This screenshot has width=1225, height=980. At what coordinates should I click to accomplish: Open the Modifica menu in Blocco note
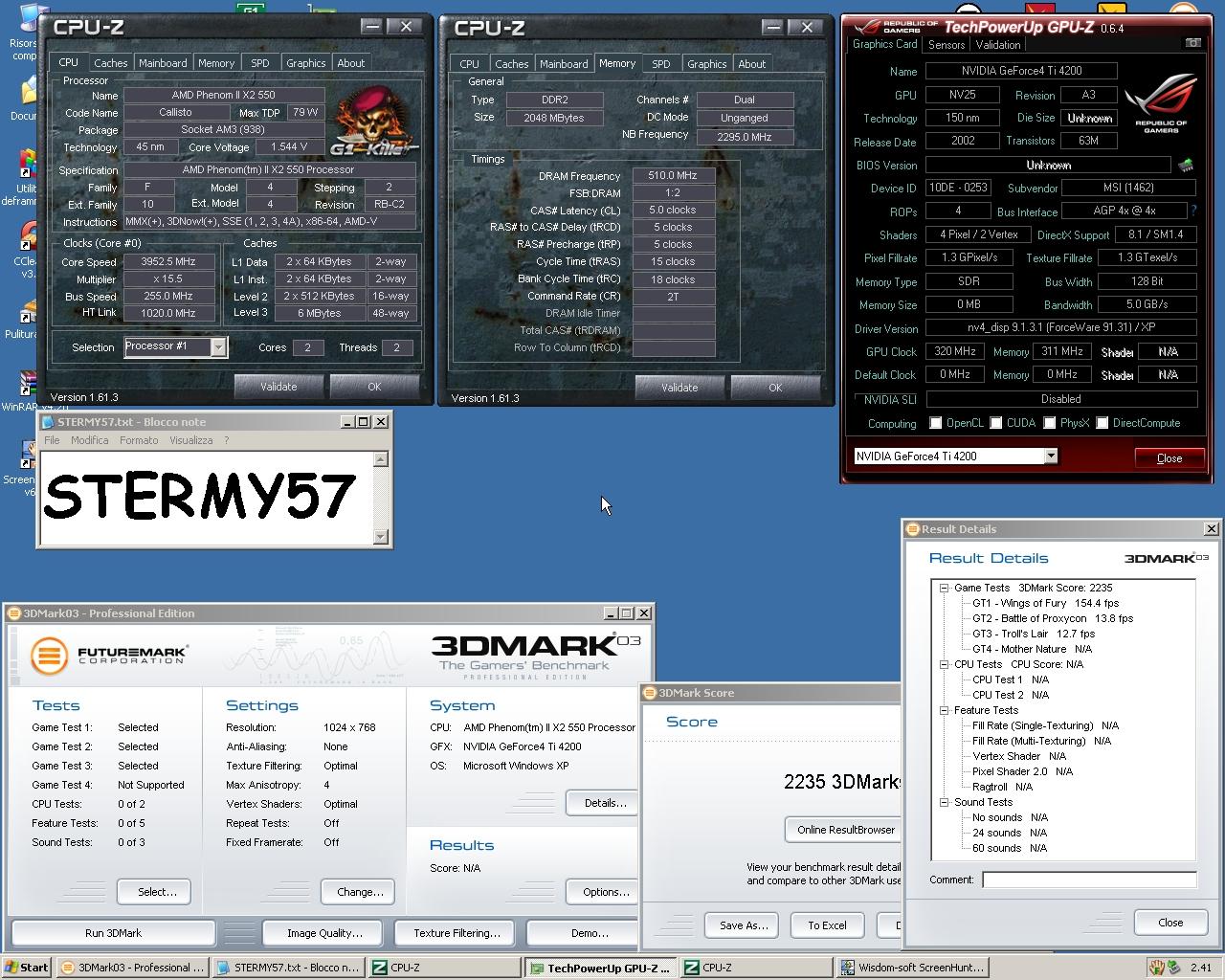89,440
